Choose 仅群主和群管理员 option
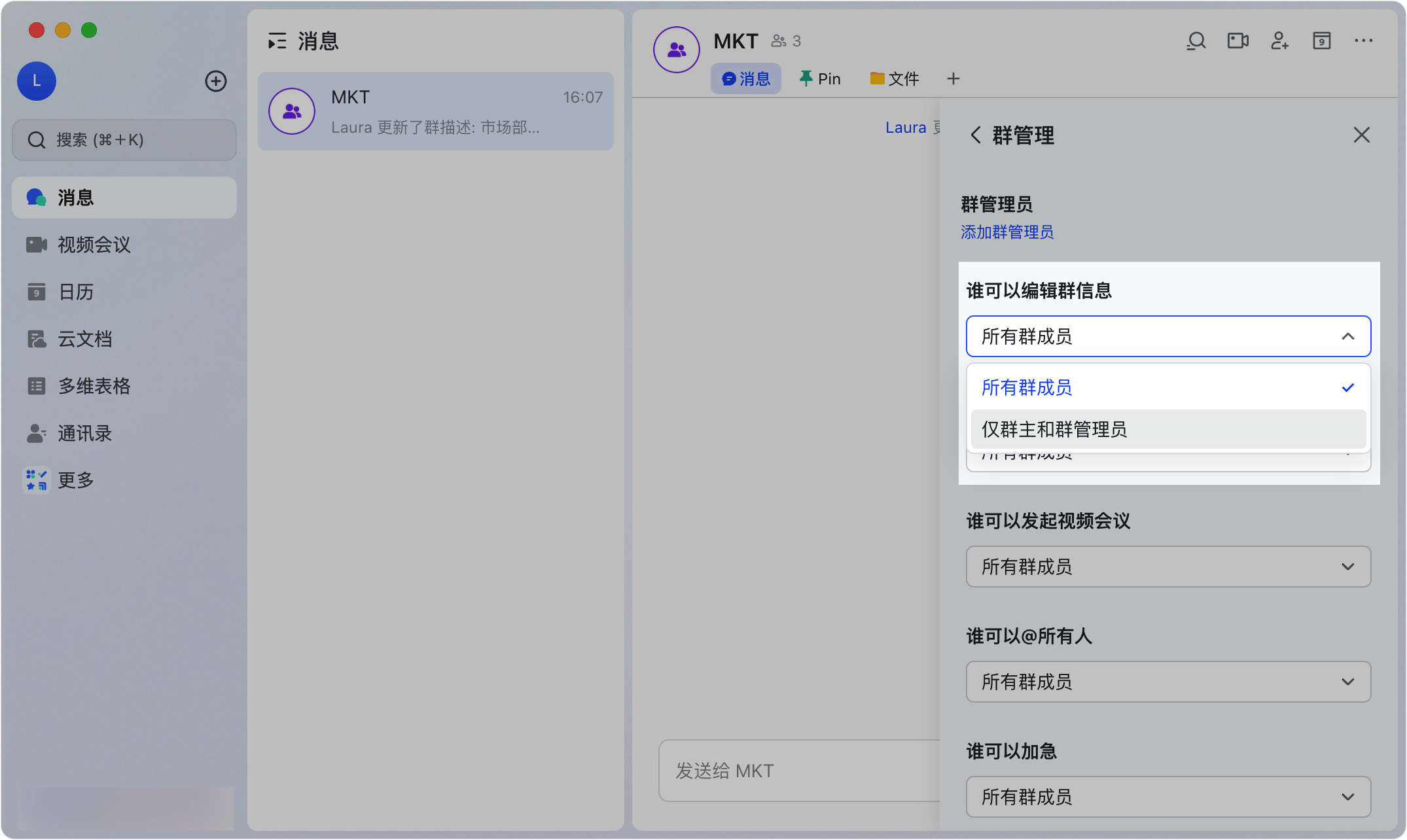Image resolution: width=1407 pixels, height=840 pixels. 1169,429
